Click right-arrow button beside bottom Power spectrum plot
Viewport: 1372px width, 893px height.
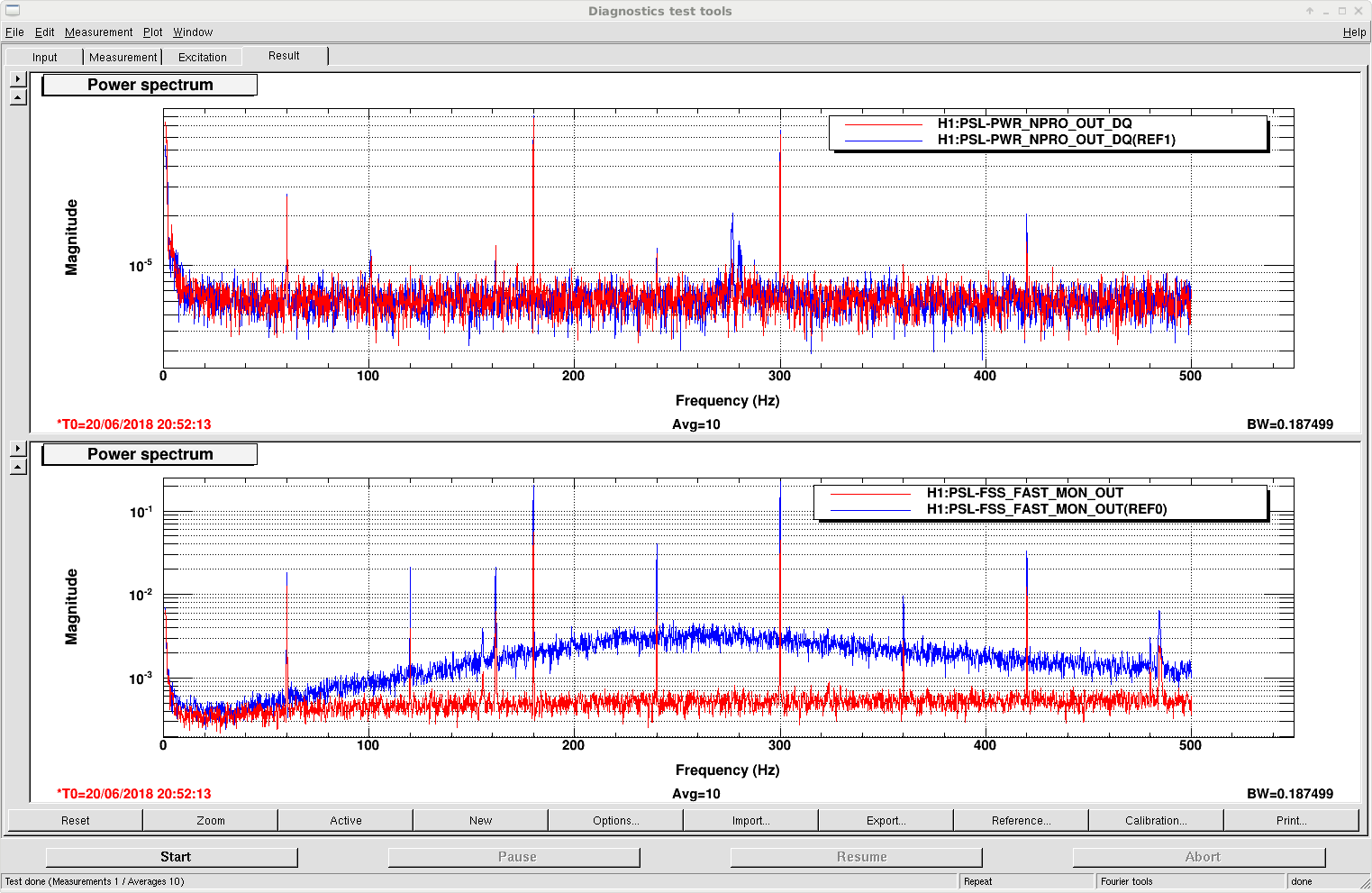pos(18,449)
